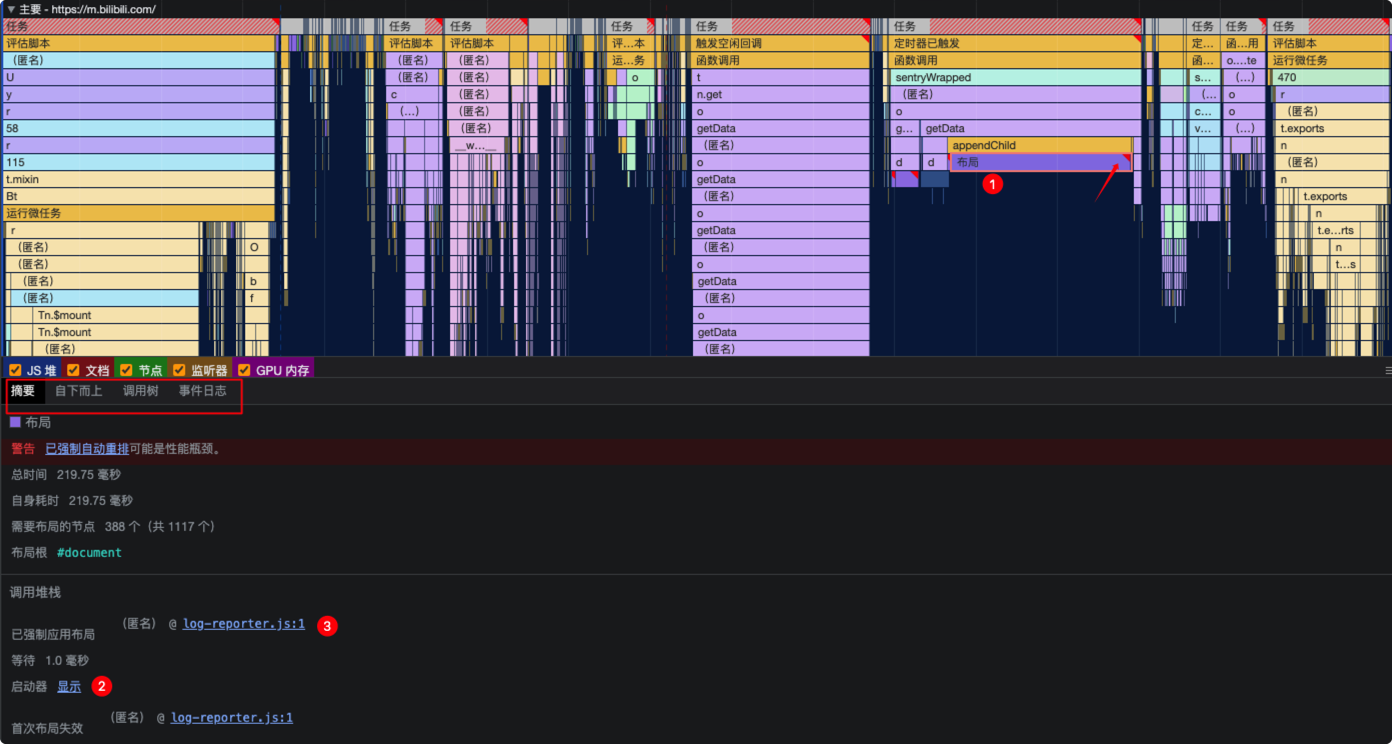
Task: Click the 自身耗时 219.75 毫秒 row
Action: (72, 500)
